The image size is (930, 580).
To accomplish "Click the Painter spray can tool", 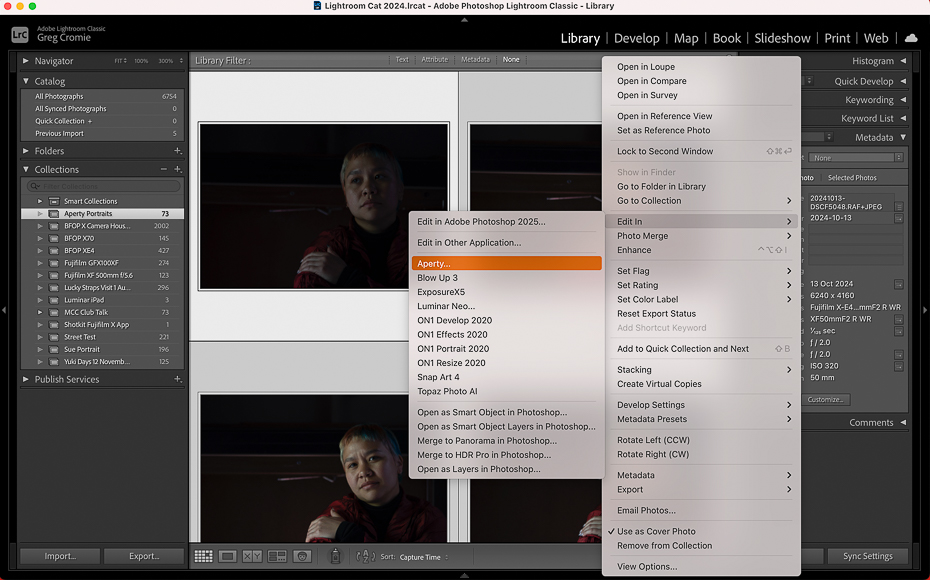I will pyautogui.click(x=336, y=556).
